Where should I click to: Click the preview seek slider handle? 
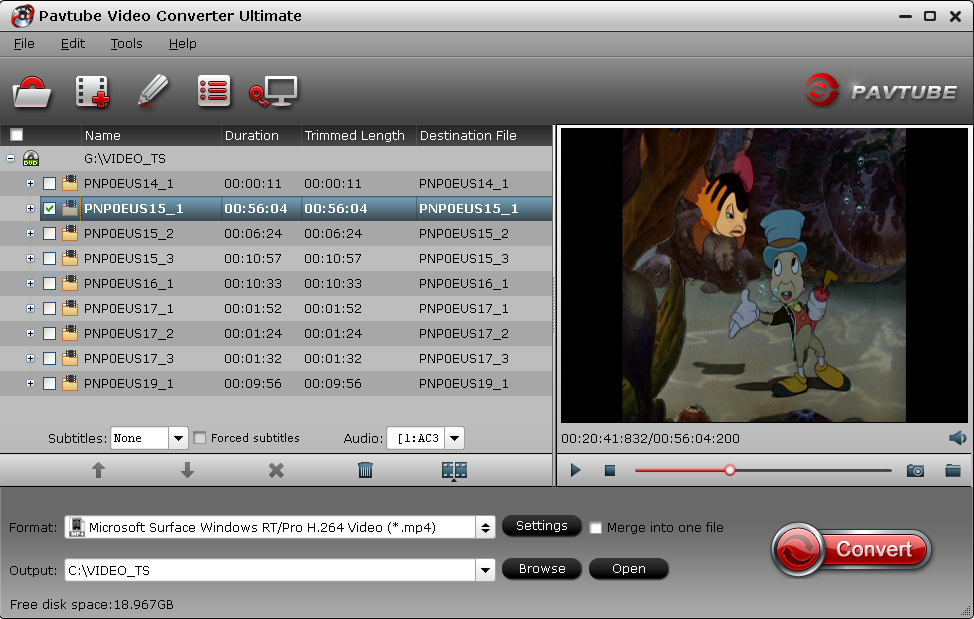point(730,470)
